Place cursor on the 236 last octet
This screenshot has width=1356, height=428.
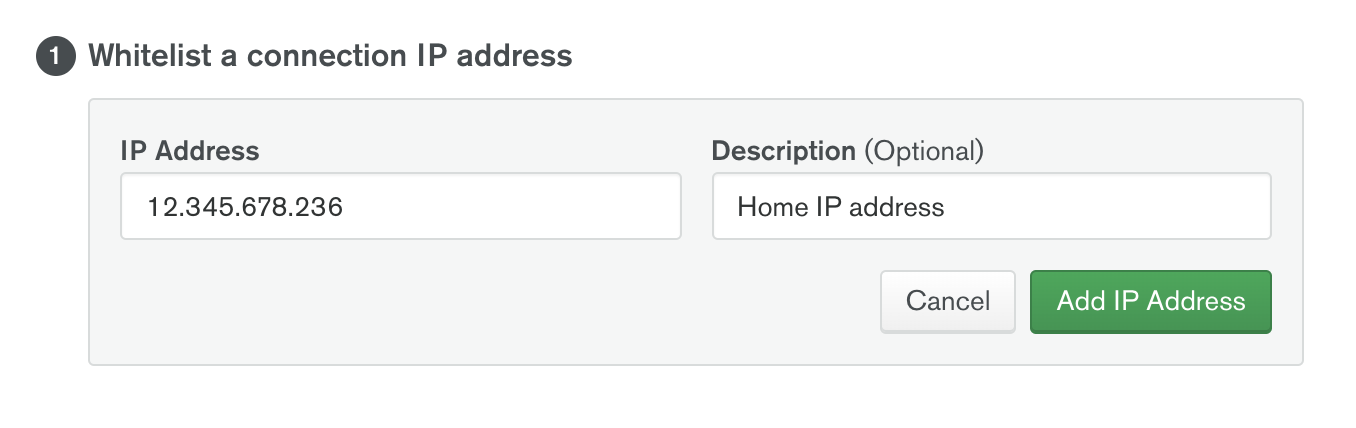(x=319, y=207)
